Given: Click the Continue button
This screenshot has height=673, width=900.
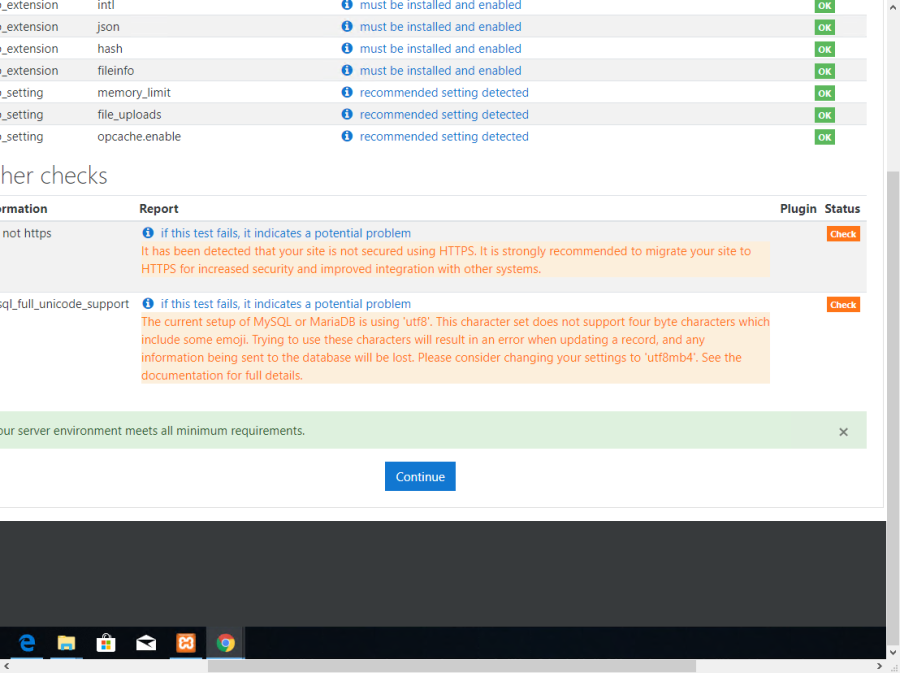Looking at the screenshot, I should [x=420, y=477].
